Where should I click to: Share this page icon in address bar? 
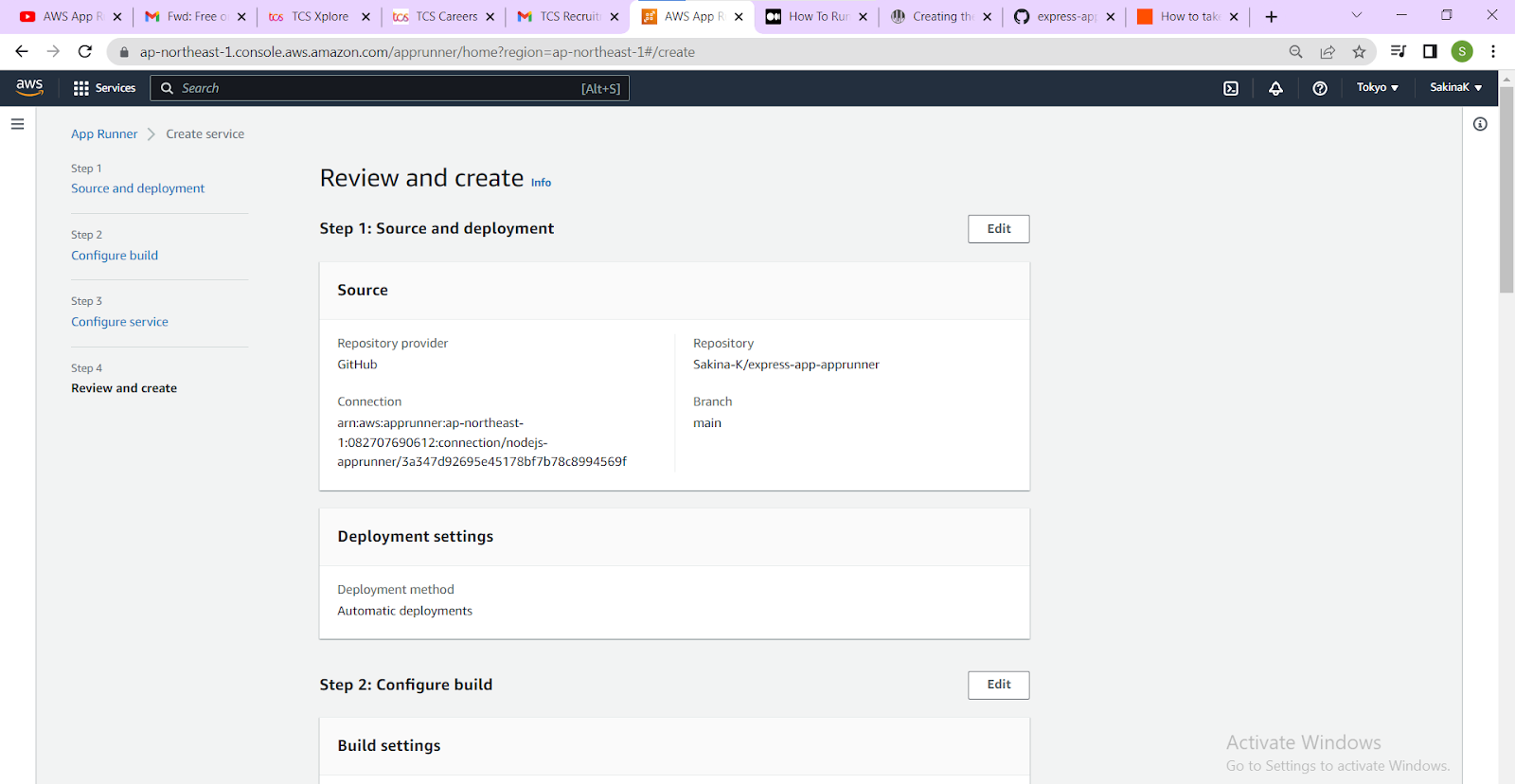(x=1328, y=52)
